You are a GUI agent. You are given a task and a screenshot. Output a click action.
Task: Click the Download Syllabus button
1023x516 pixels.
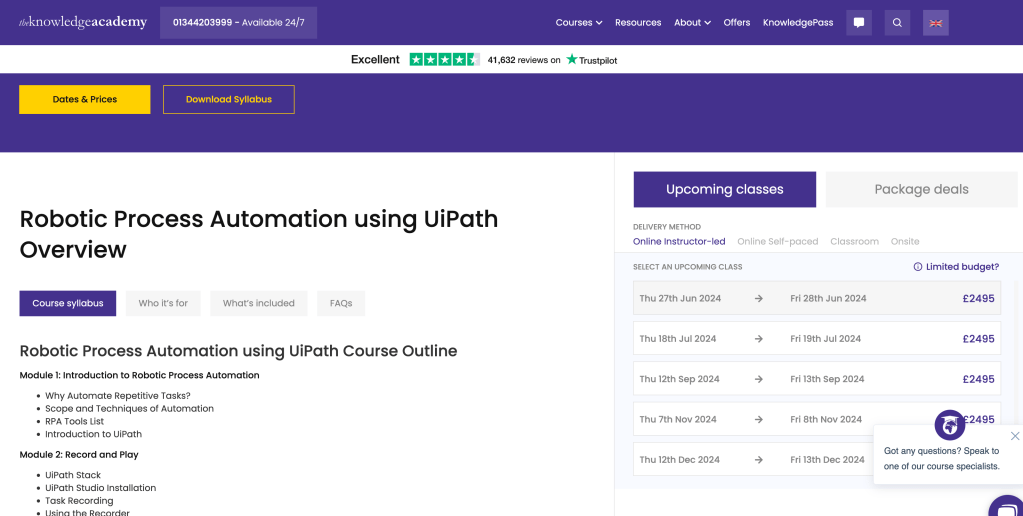(229, 99)
